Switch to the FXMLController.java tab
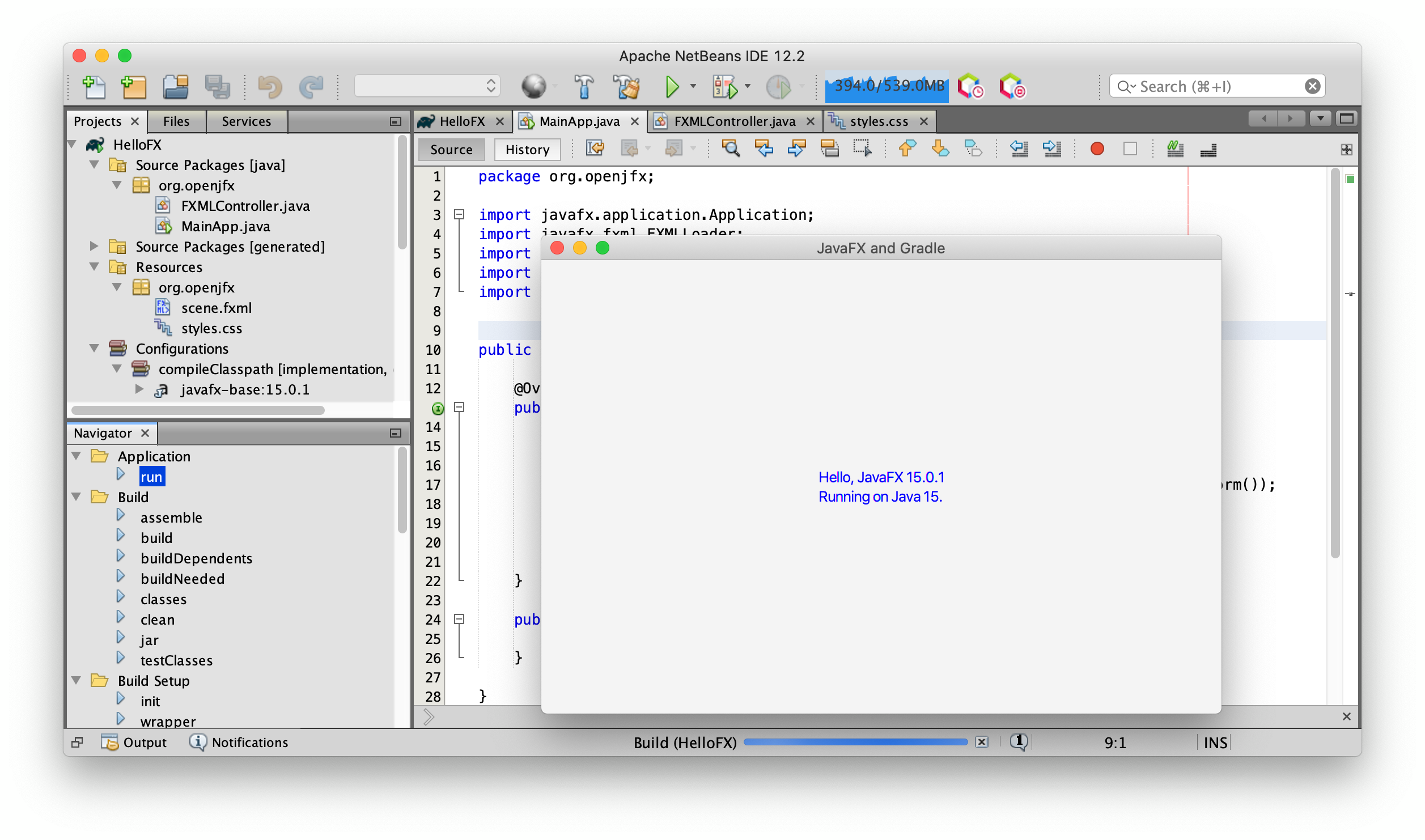The height and width of the screenshot is (840, 1425). [x=734, y=121]
